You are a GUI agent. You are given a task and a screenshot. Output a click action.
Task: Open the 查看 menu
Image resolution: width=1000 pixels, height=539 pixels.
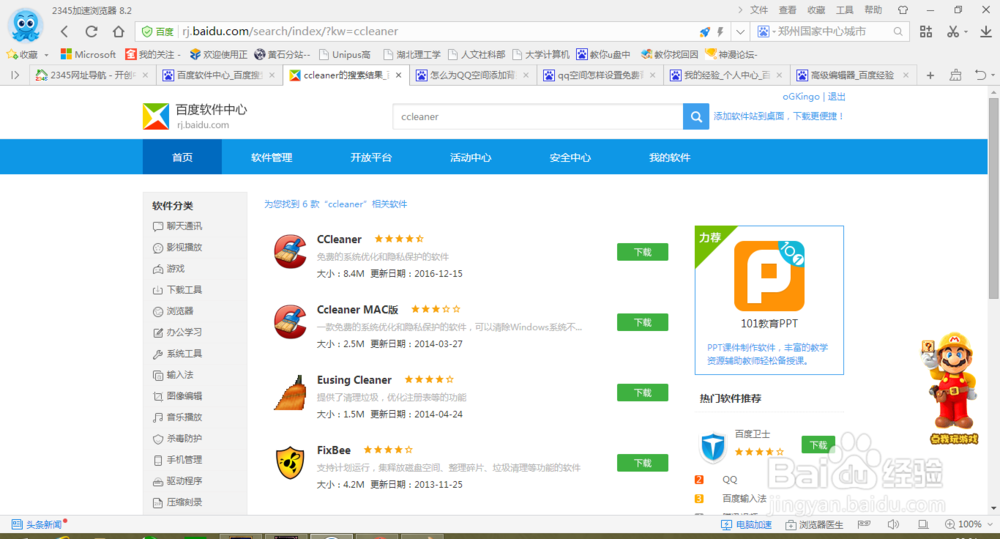788,10
